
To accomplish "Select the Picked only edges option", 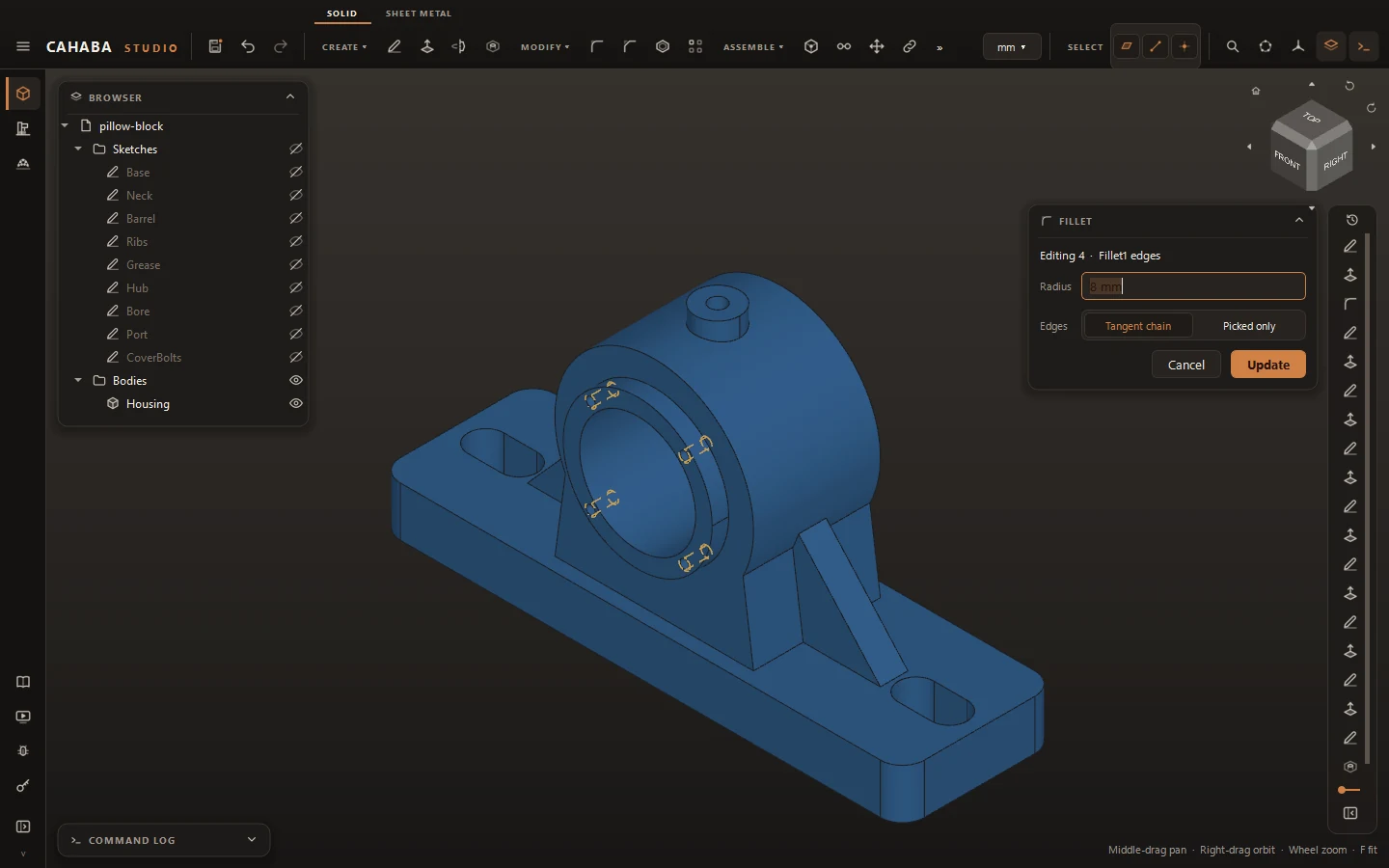I will click(x=1249, y=326).
